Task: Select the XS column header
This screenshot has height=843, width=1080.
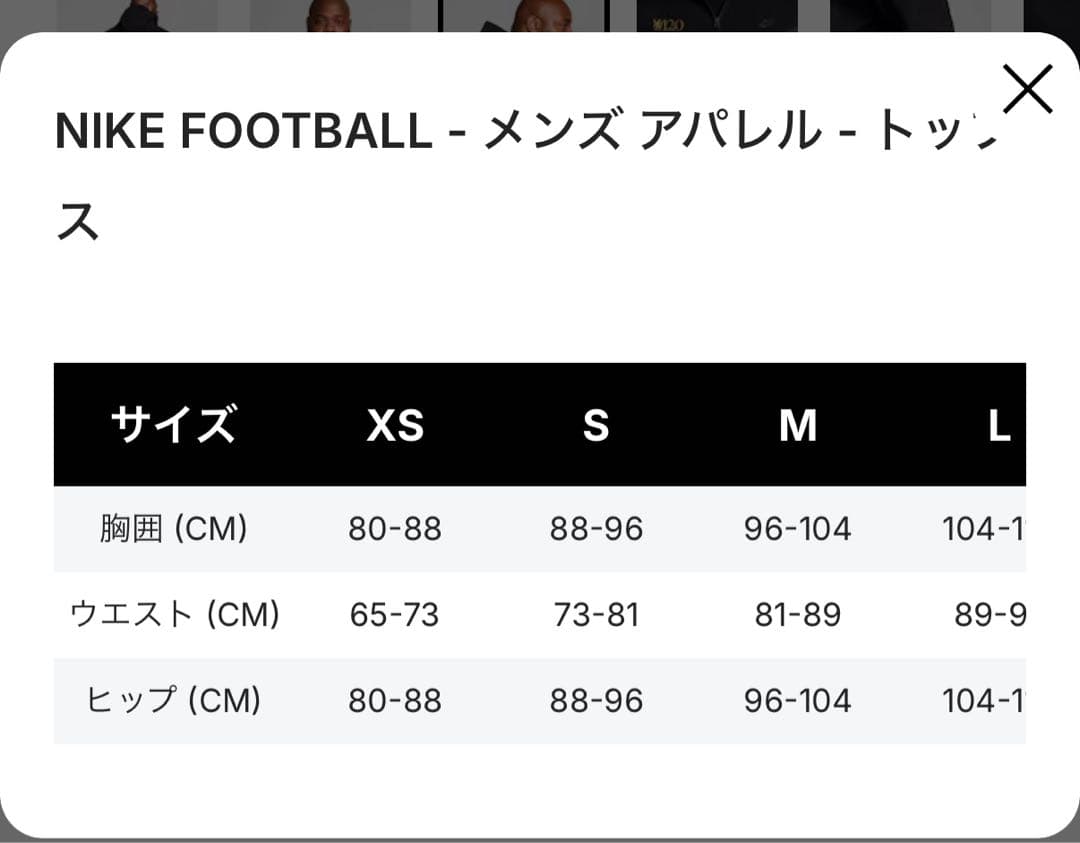Action: click(396, 426)
